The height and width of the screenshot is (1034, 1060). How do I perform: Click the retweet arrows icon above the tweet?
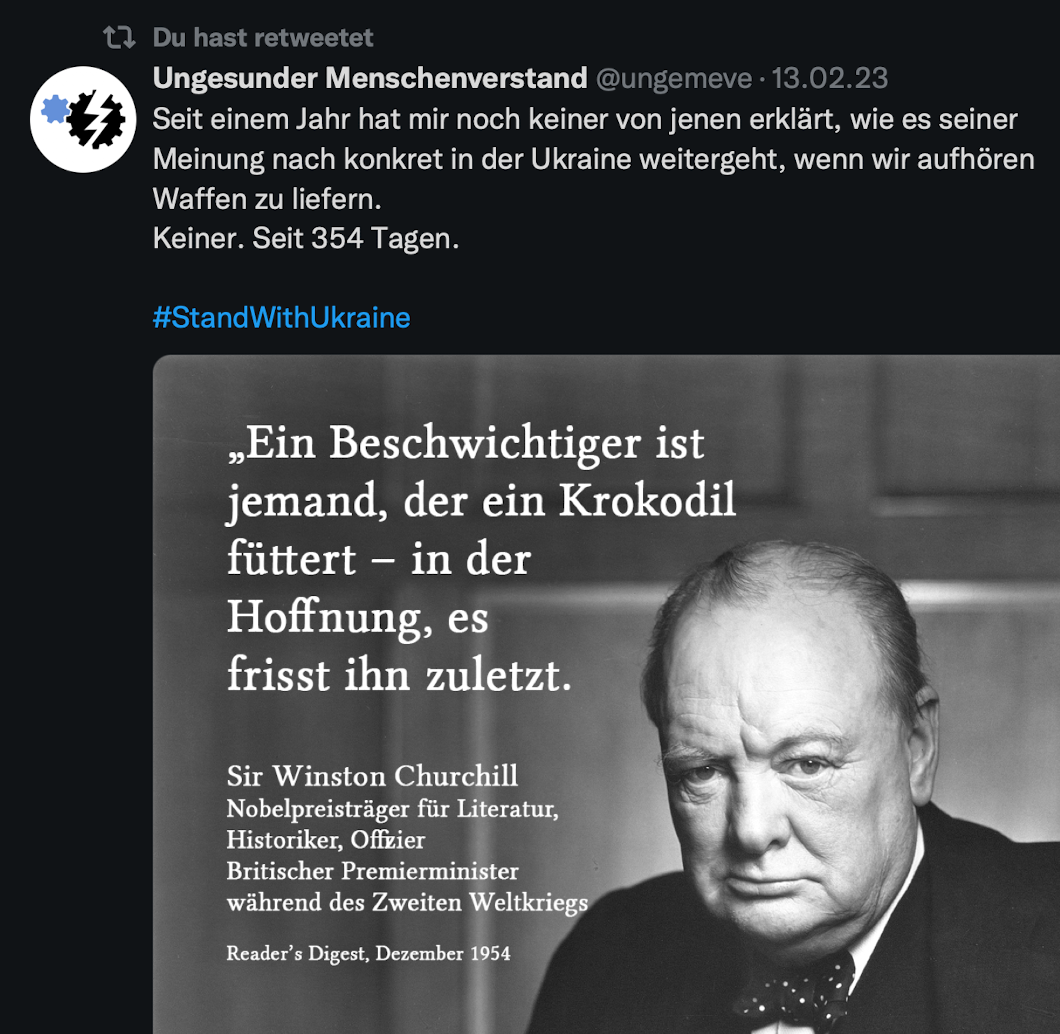click(120, 38)
